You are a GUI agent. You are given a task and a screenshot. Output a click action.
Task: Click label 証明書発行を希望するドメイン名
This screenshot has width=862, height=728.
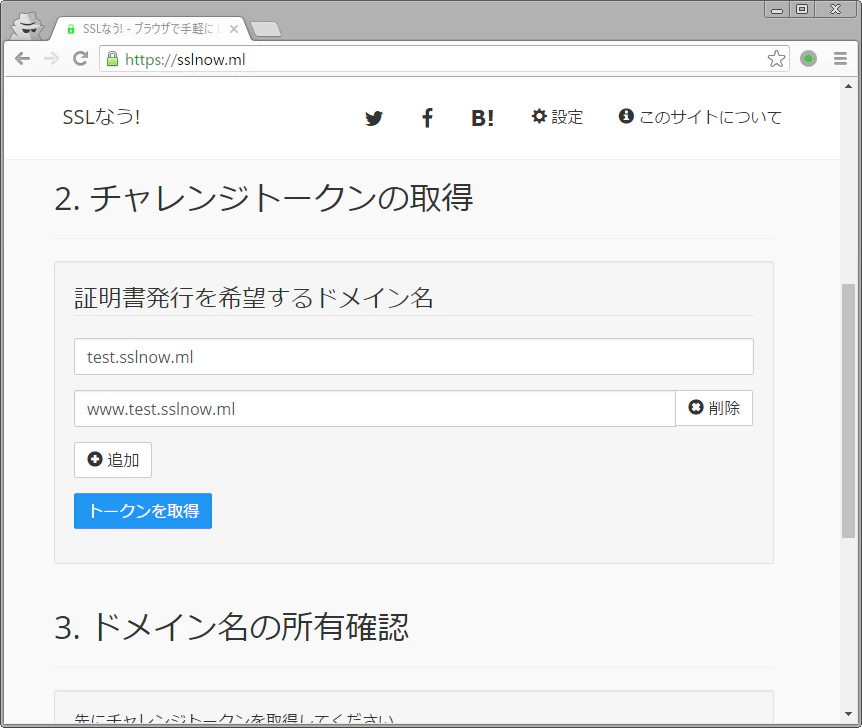point(253,298)
